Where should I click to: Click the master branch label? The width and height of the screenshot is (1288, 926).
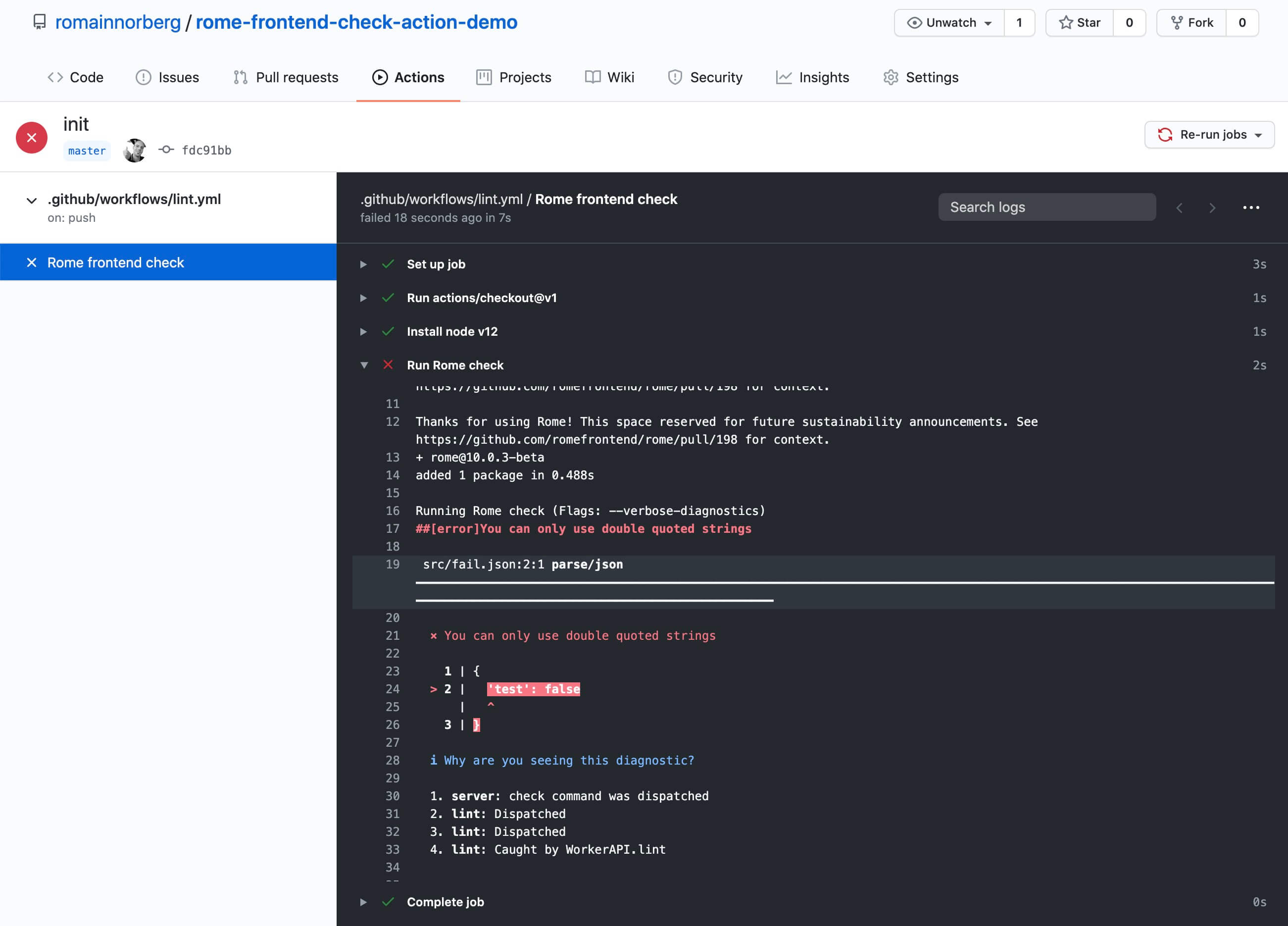tap(87, 151)
